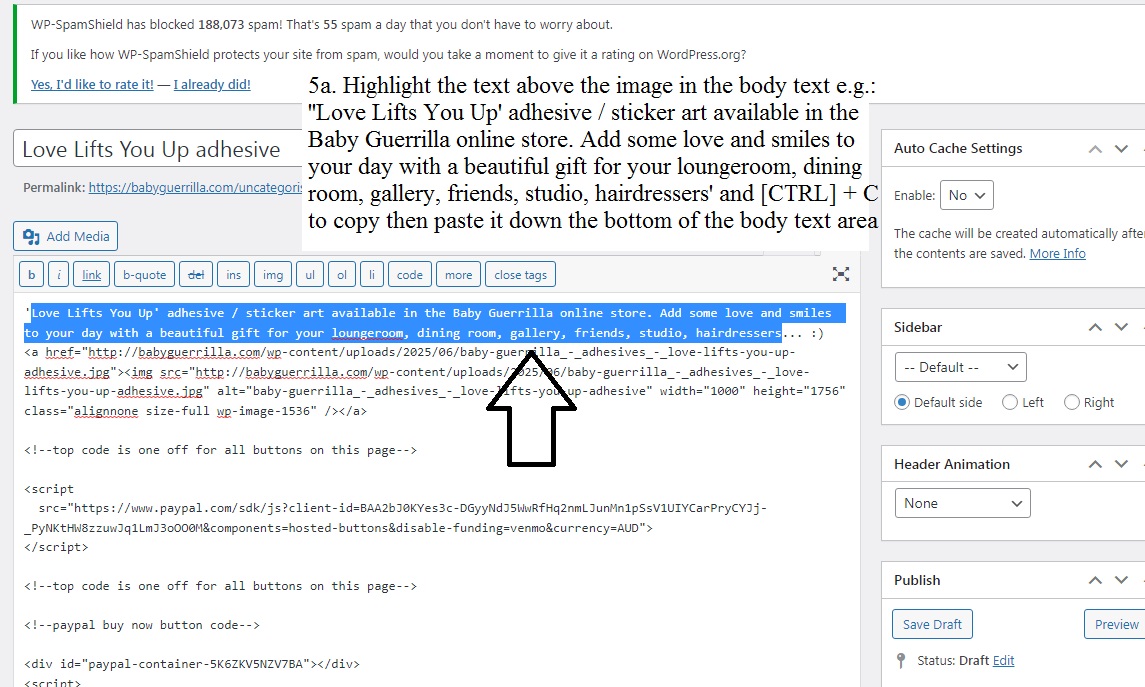The height and width of the screenshot is (687, 1145).
Task: Move Auto Cache Settings panel down
Action: tap(1122, 148)
